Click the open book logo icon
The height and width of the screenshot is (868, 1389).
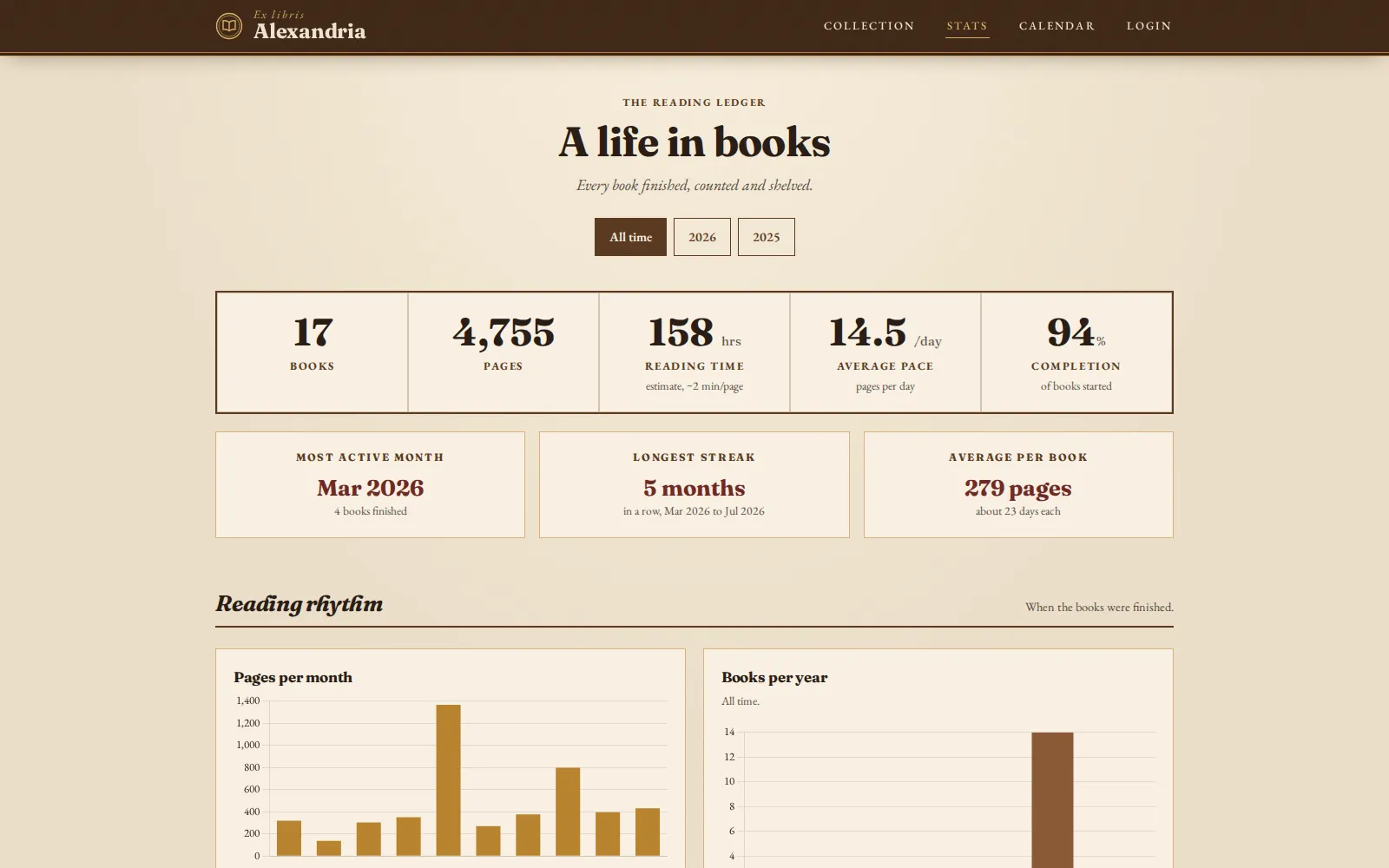tap(229, 26)
